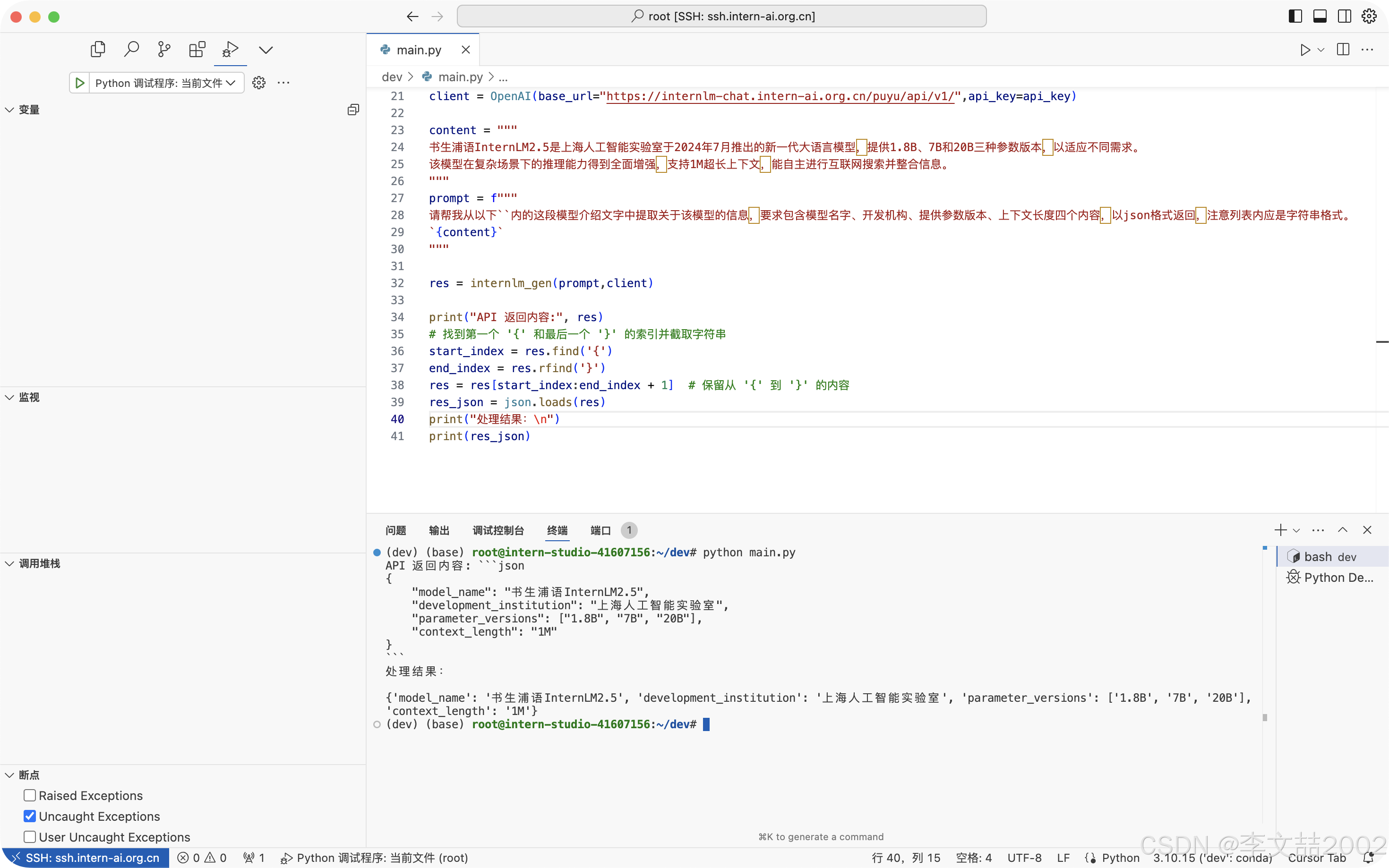Enable the Raised Exceptions breakpoint
The width and height of the screenshot is (1389, 868).
pos(30,795)
